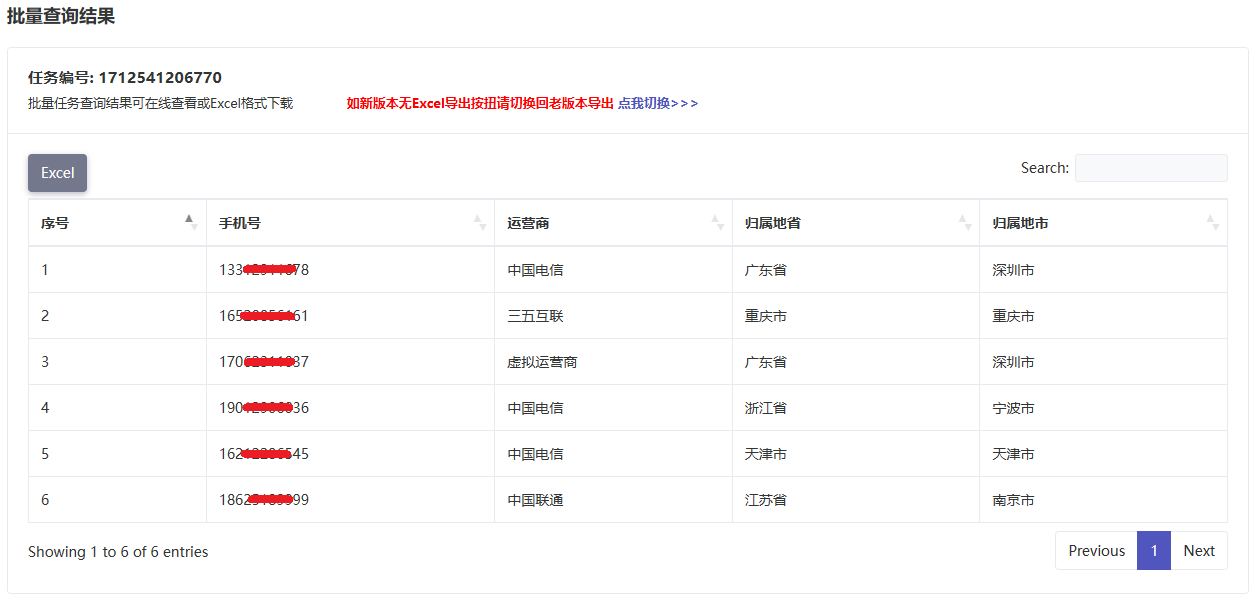Click the 运营商 column header text
This screenshot has width=1260, height=611.
point(528,223)
